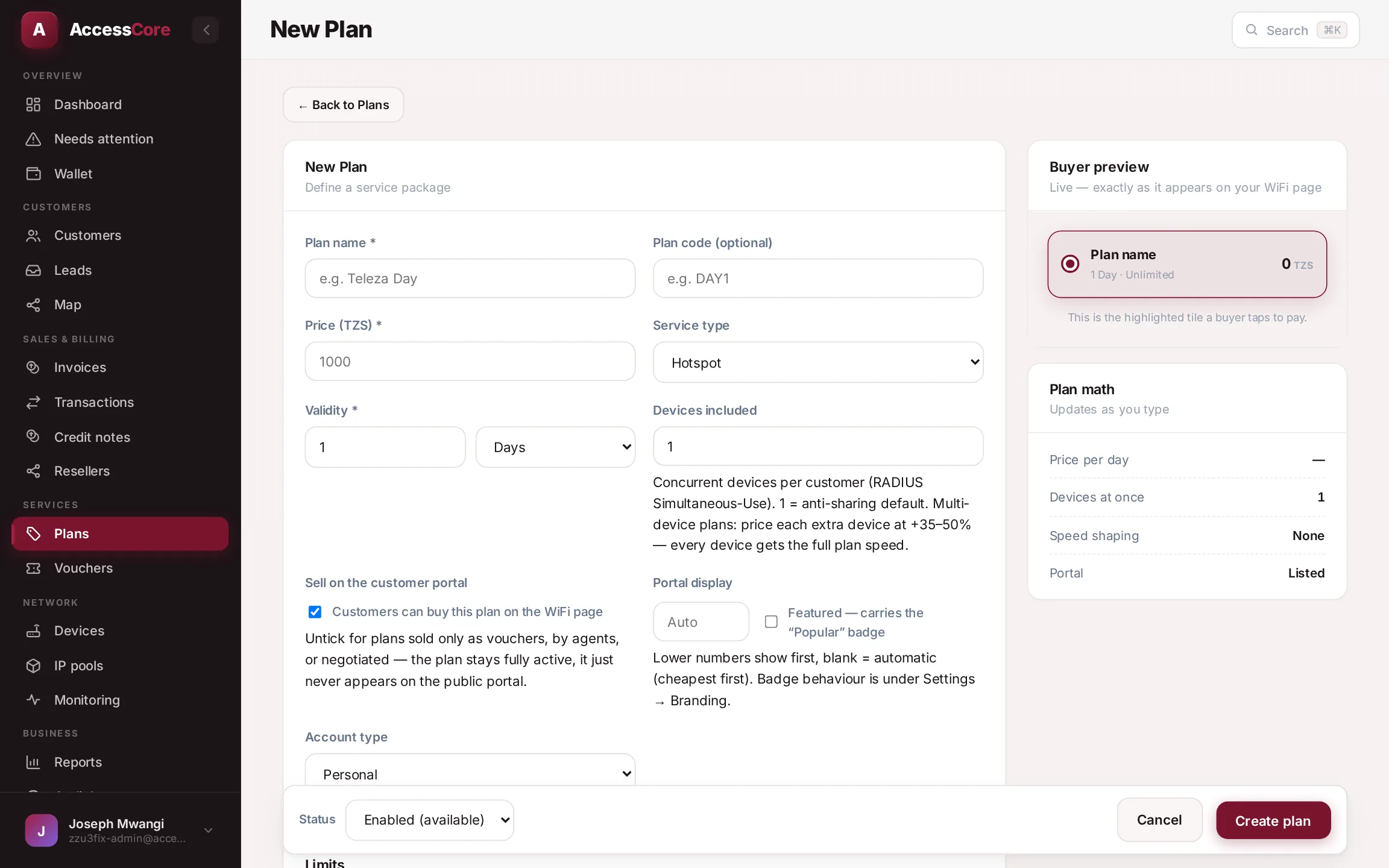Screen dimensions: 1389x868
Task: Click the search magnifier icon
Action: pyautogui.click(x=1252, y=30)
